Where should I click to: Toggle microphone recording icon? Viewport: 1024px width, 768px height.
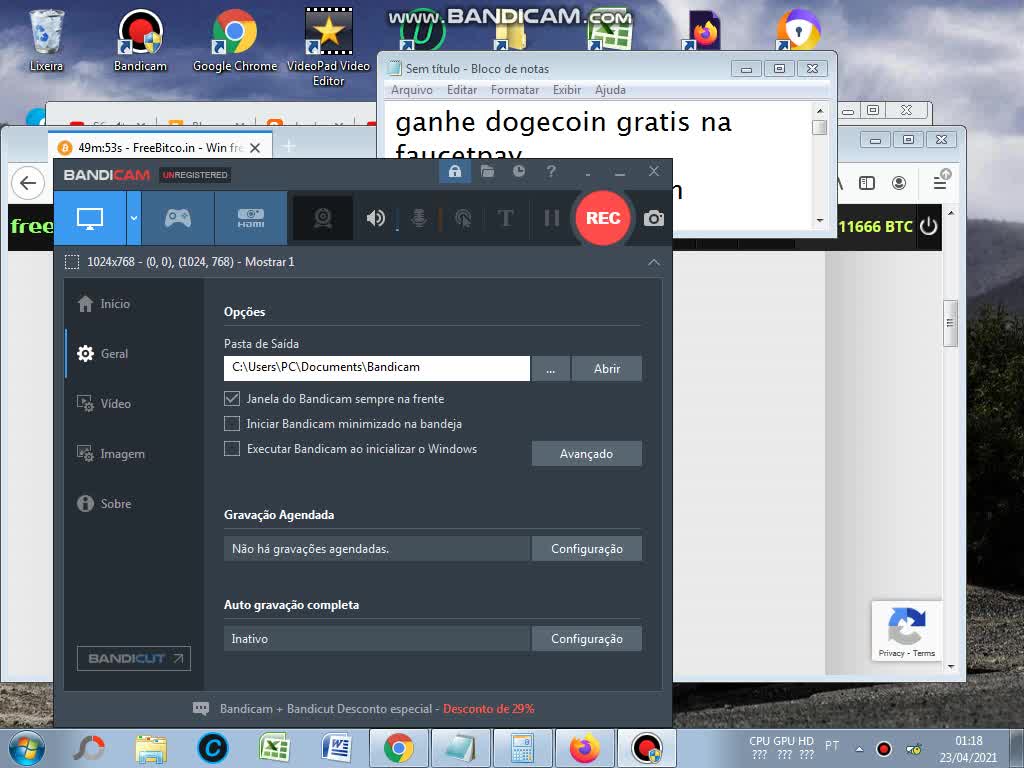pyautogui.click(x=419, y=218)
